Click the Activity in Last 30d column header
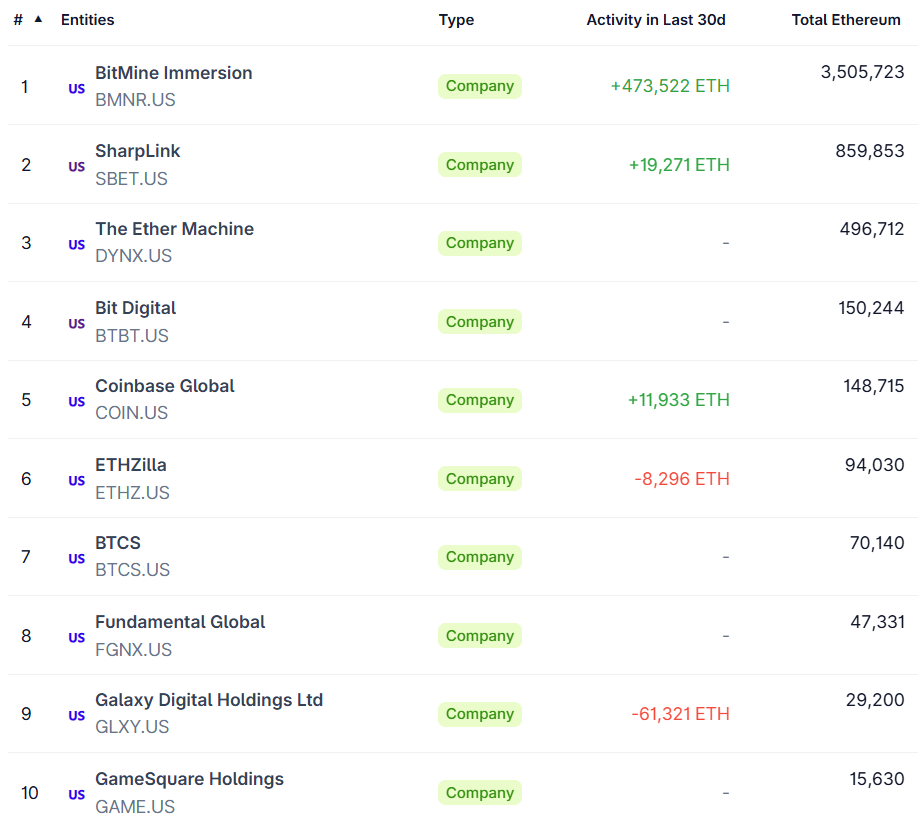This screenshot has width=918, height=818. click(656, 19)
